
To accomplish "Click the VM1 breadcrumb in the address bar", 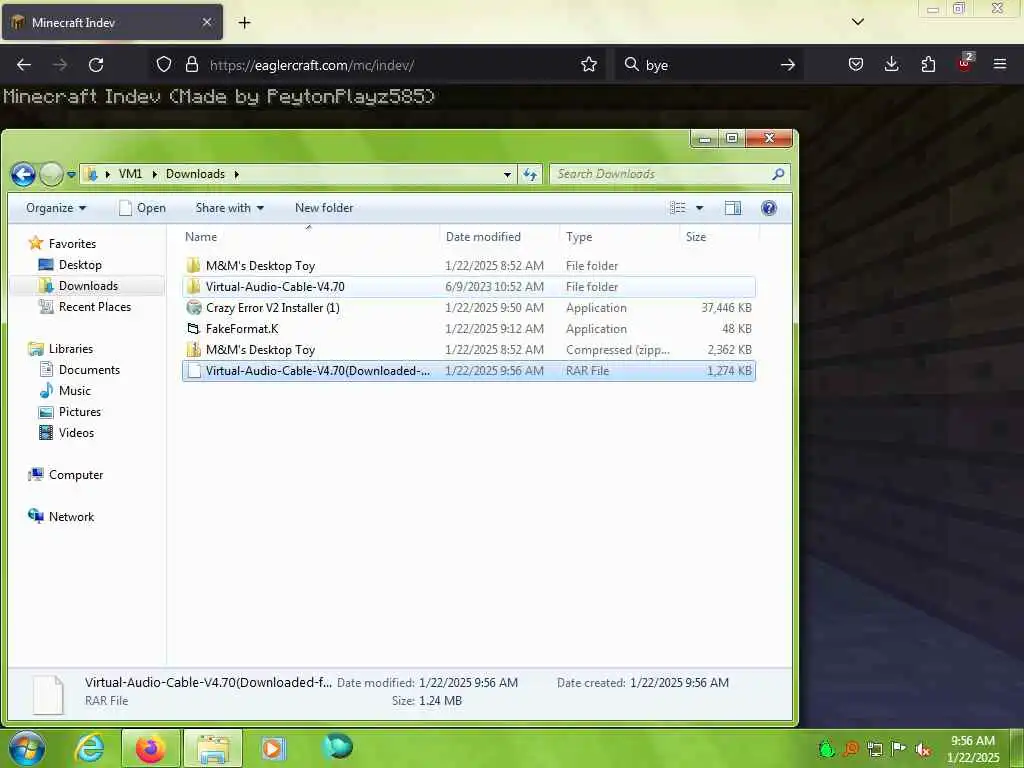I will tap(130, 174).
